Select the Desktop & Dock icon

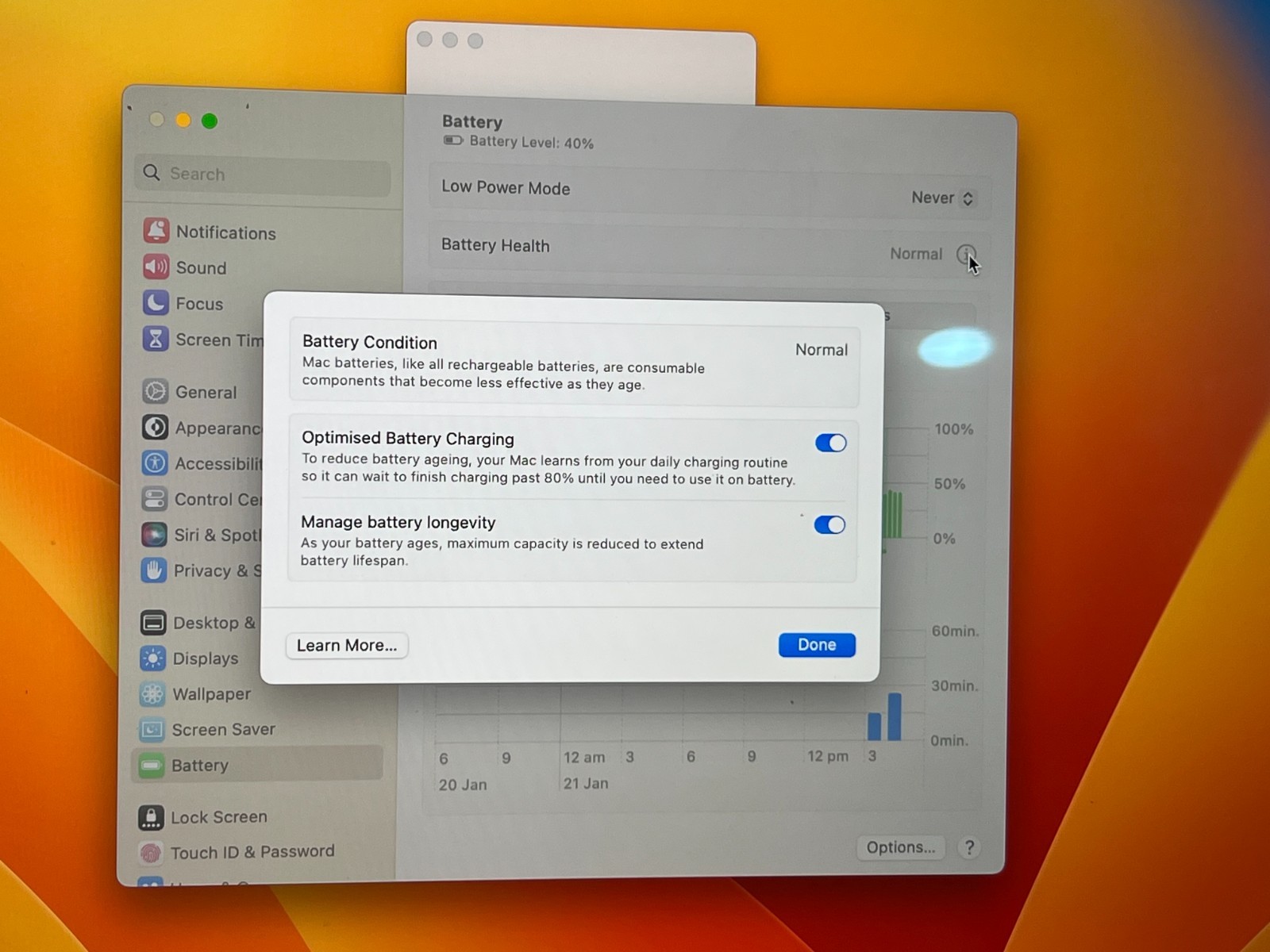(153, 622)
